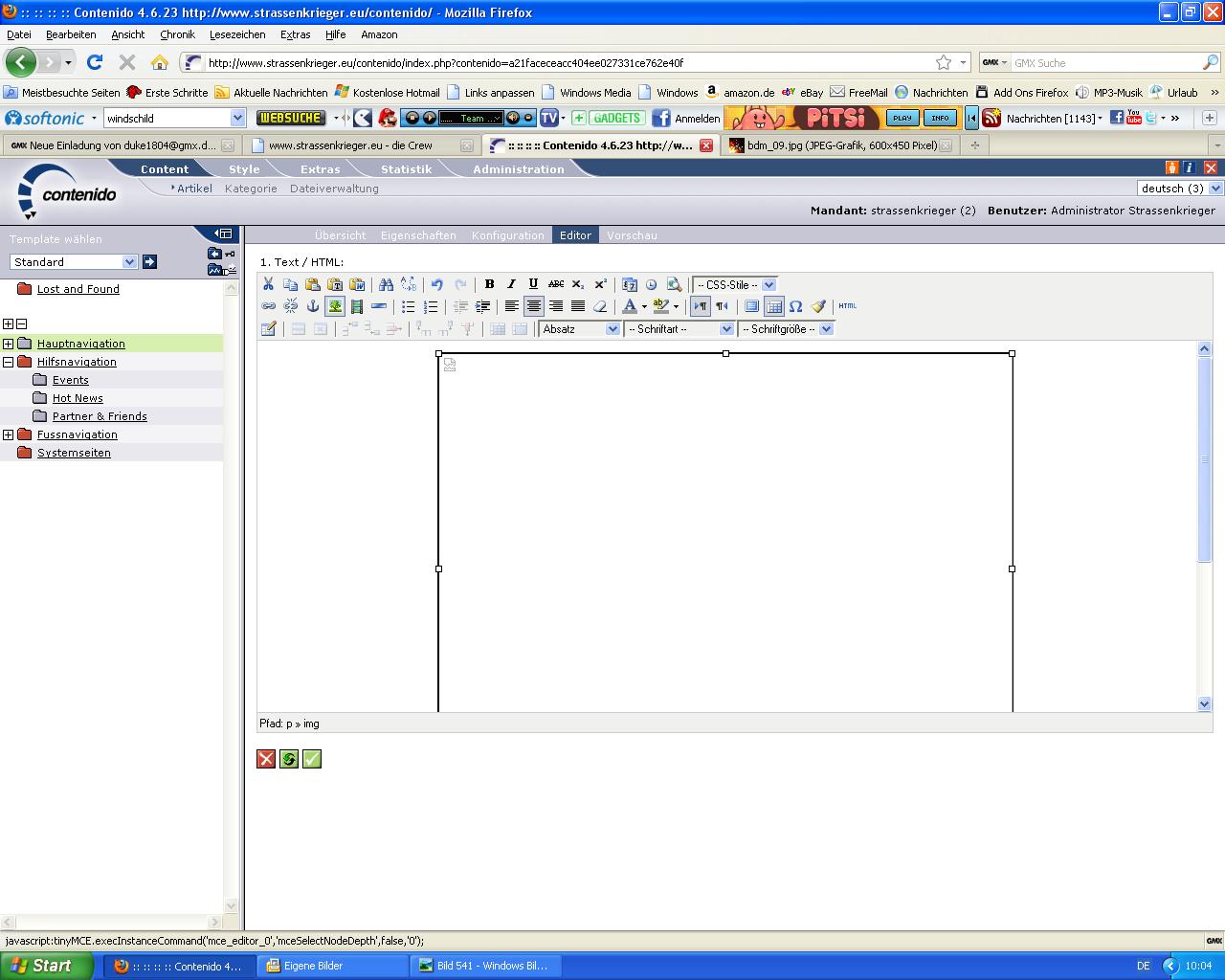Screen dimensions: 1225x980
Task: Toggle bold formatting
Action: coord(489,284)
